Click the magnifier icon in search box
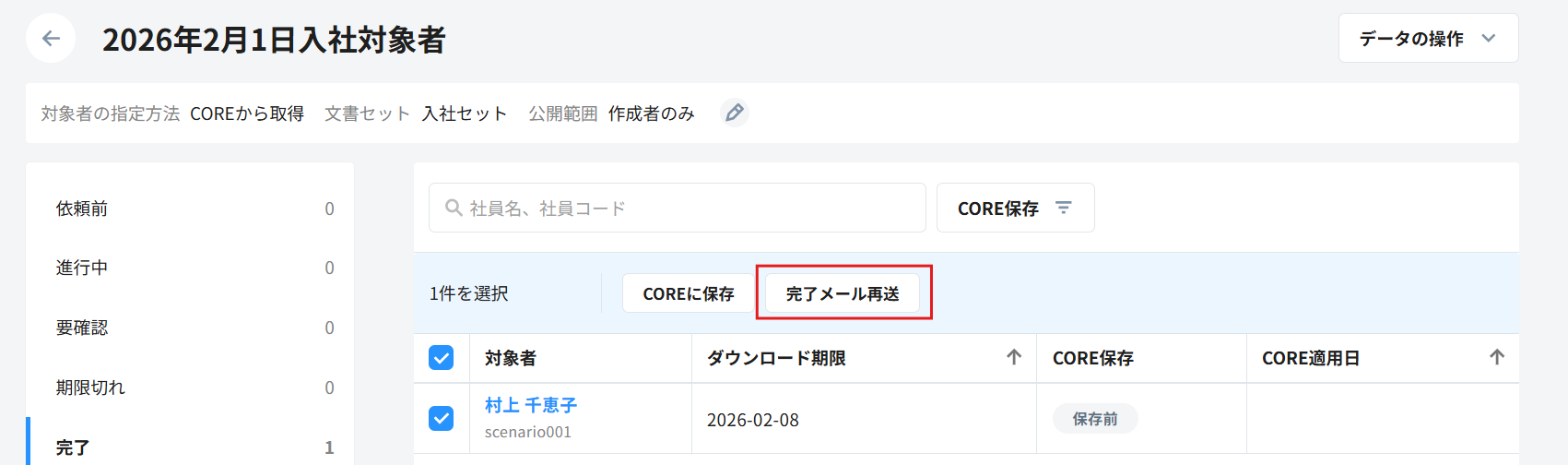Screen dimensions: 1568x465 454,208
